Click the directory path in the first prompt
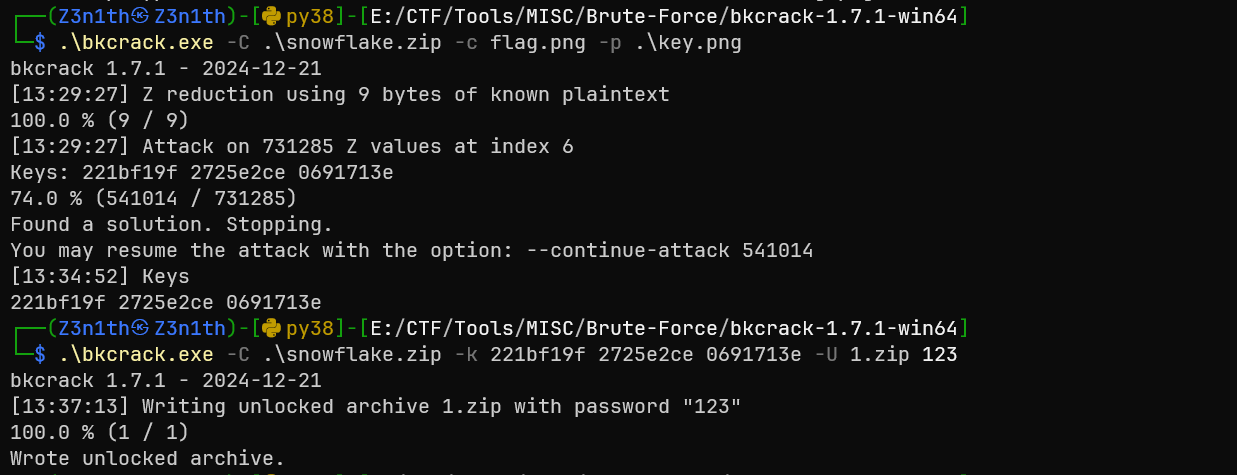 [663, 16]
